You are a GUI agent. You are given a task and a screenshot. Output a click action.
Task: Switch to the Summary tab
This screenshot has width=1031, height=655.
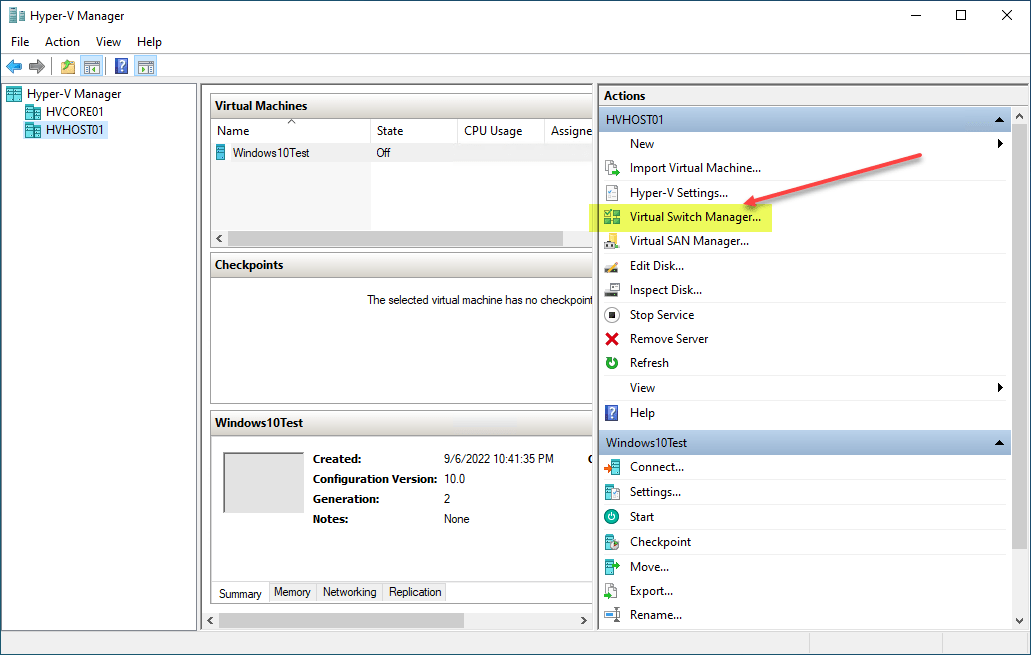pos(240,593)
